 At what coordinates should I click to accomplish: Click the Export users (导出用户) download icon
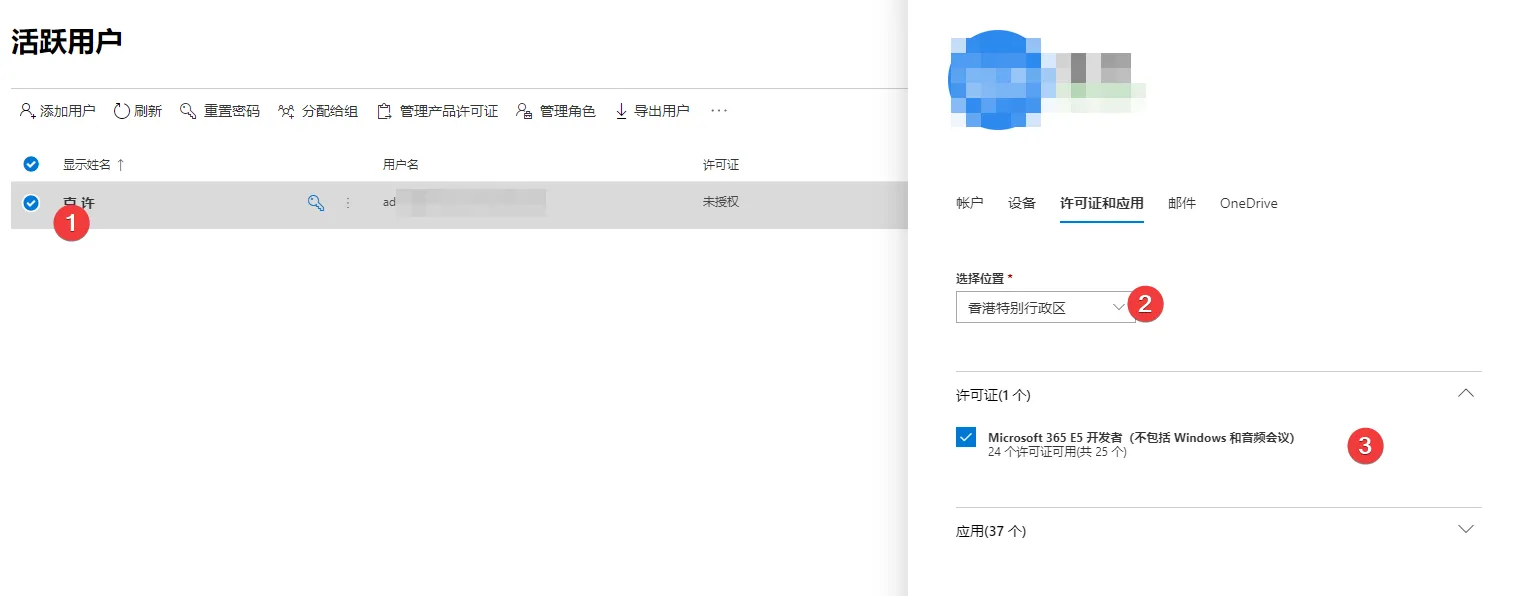[621, 111]
